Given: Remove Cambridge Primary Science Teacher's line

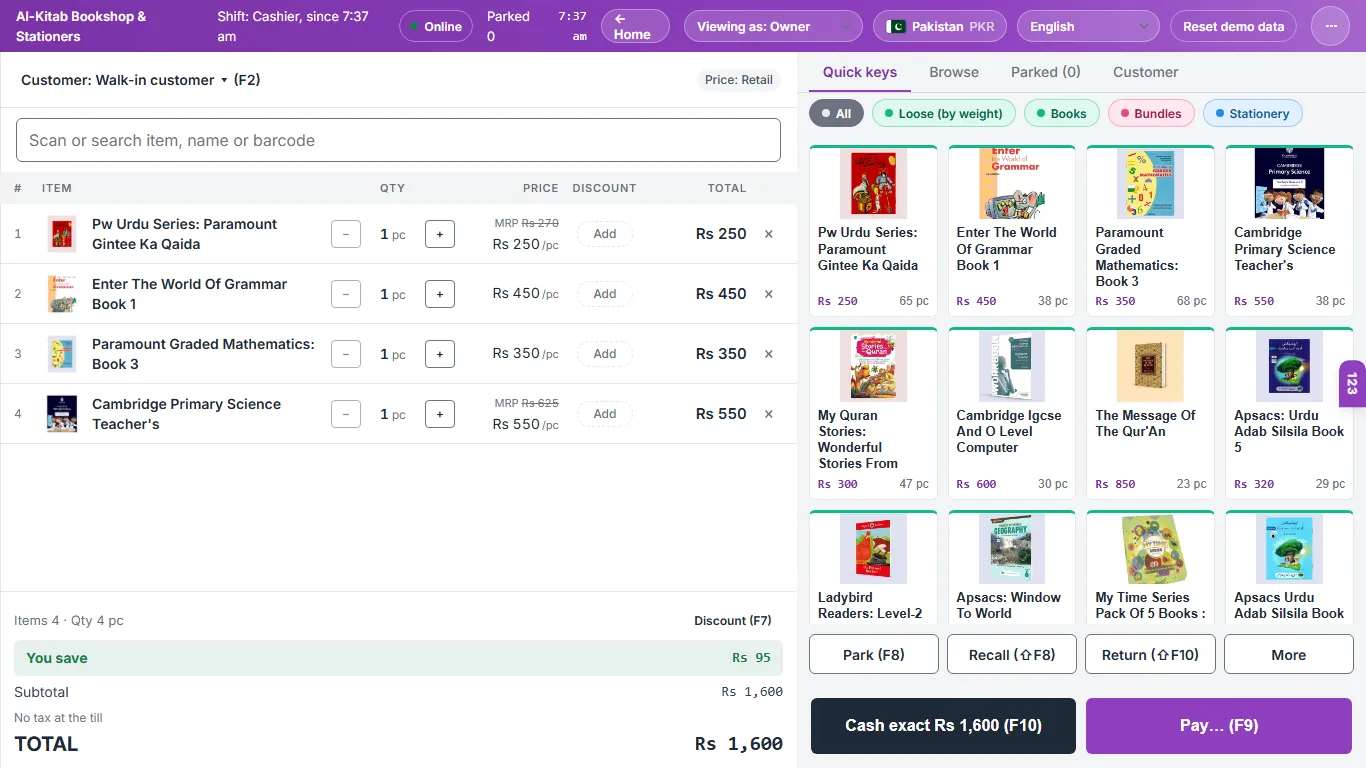Looking at the screenshot, I should pyautogui.click(x=769, y=414).
